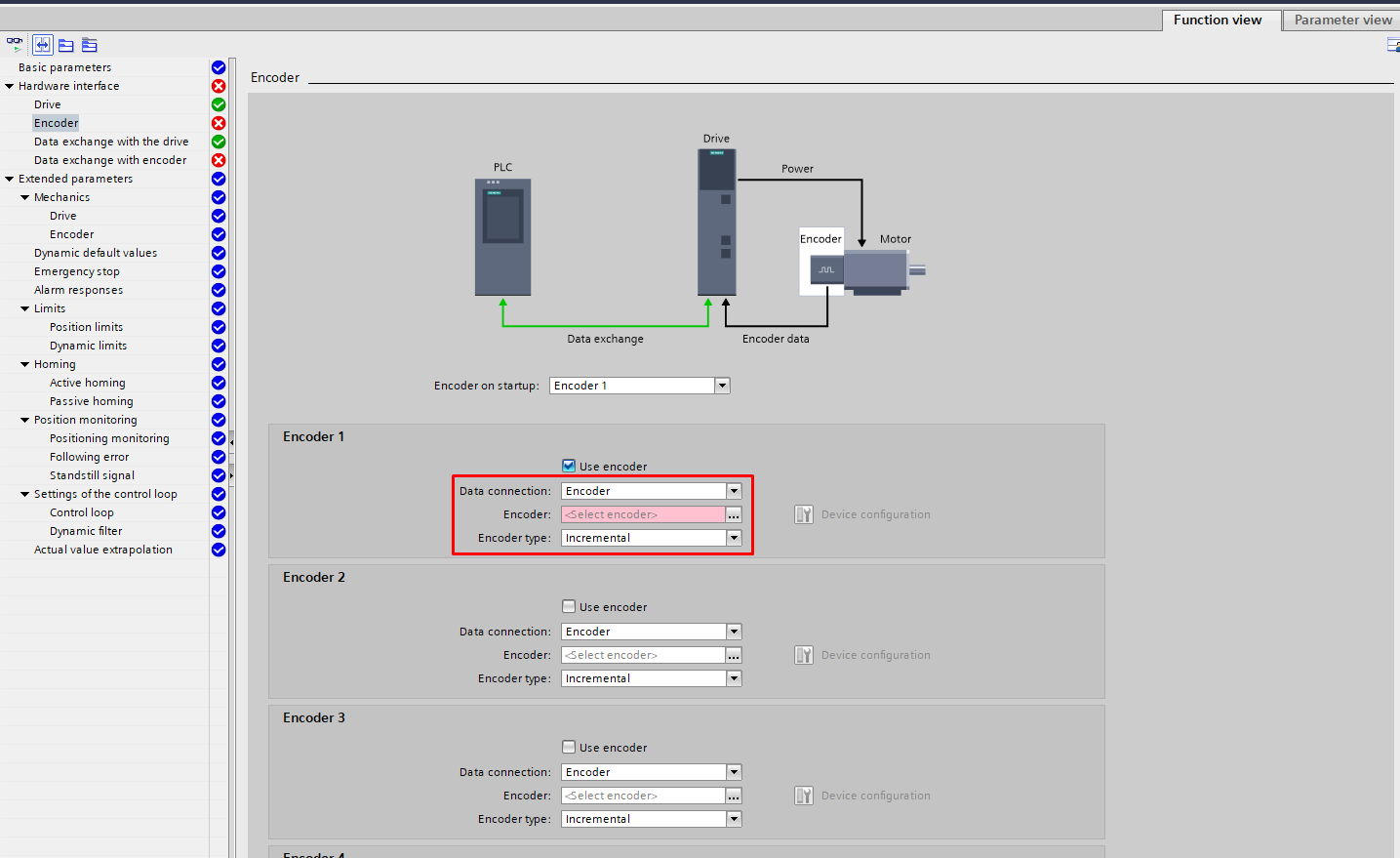Toggle the collapse navigation arrows icon

click(x=42, y=45)
